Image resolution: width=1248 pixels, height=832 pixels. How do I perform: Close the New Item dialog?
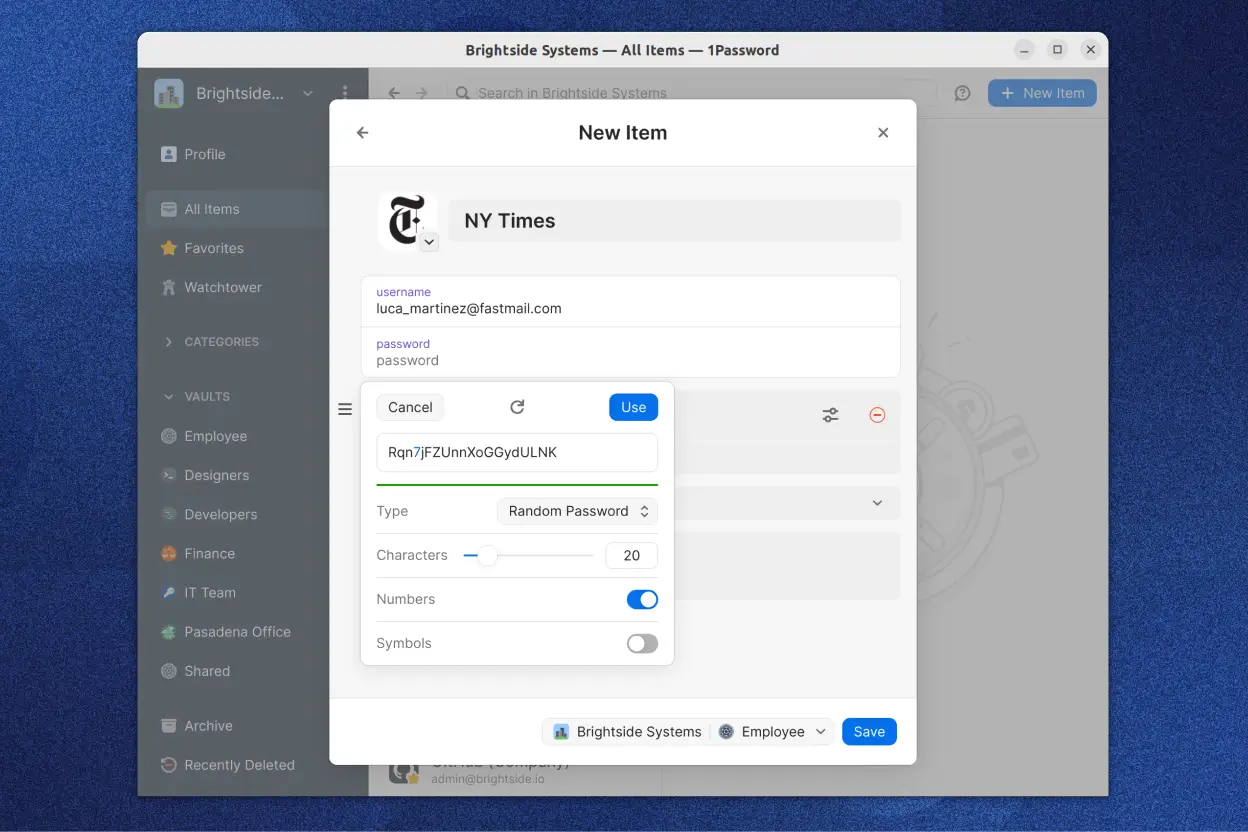point(883,132)
